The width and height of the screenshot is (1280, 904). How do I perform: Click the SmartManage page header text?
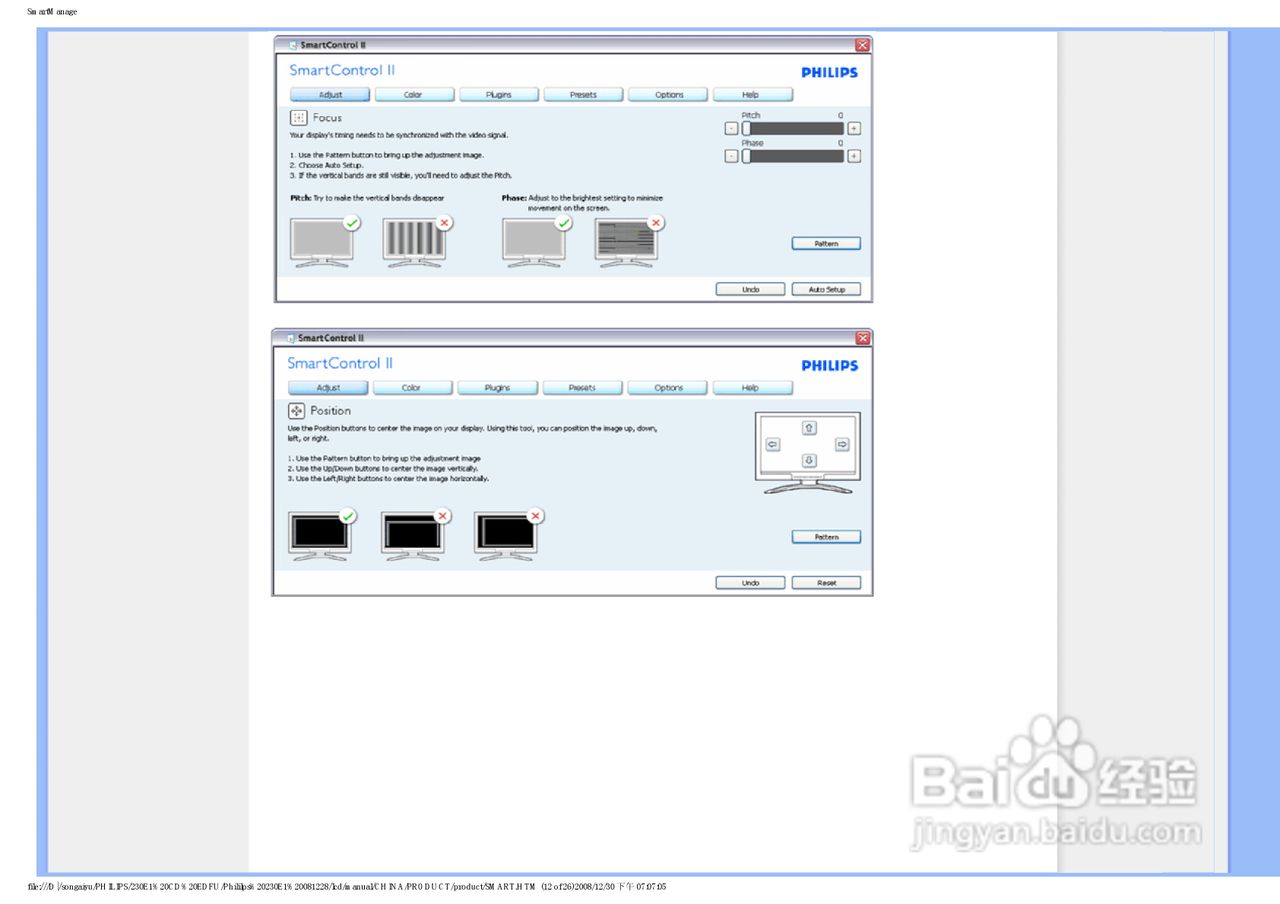(52, 12)
